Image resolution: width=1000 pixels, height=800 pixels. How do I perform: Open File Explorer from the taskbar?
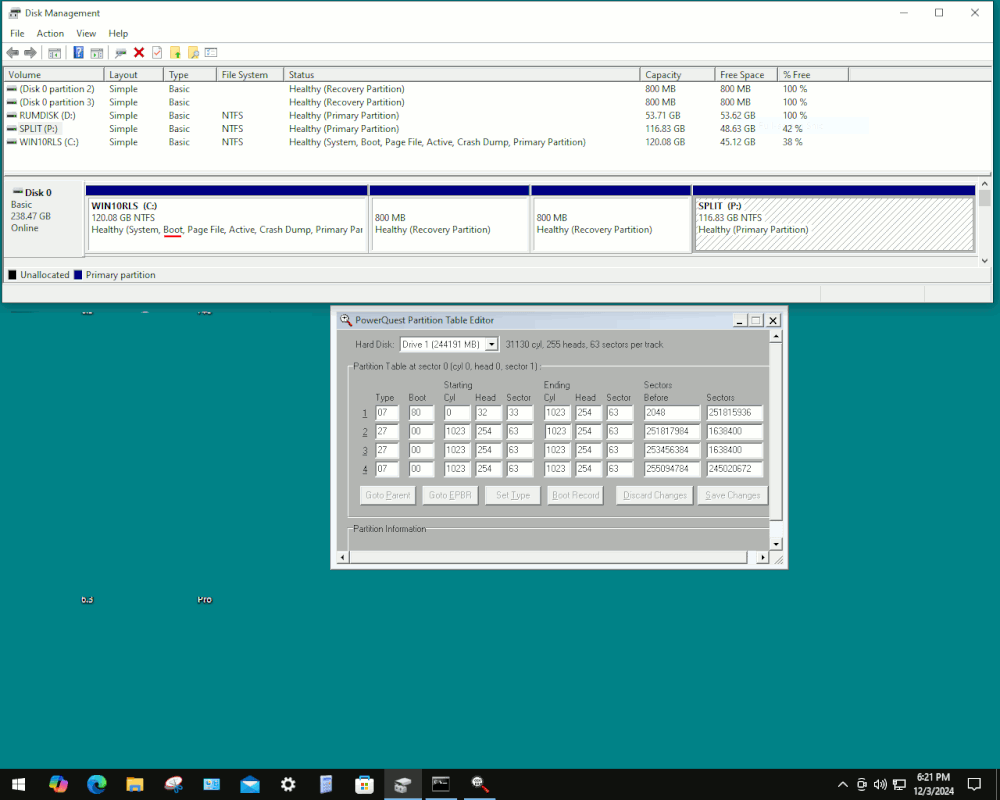click(135, 785)
